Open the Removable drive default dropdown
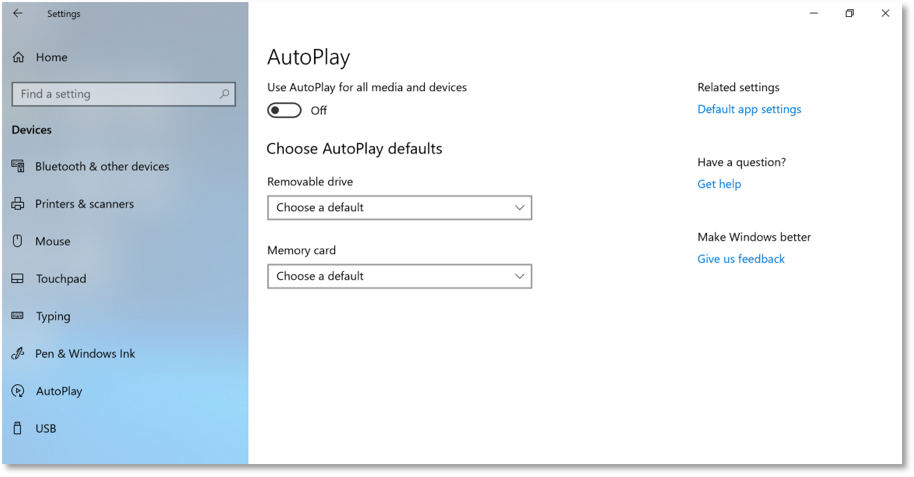Viewport: 914px width, 477px height. pos(399,208)
